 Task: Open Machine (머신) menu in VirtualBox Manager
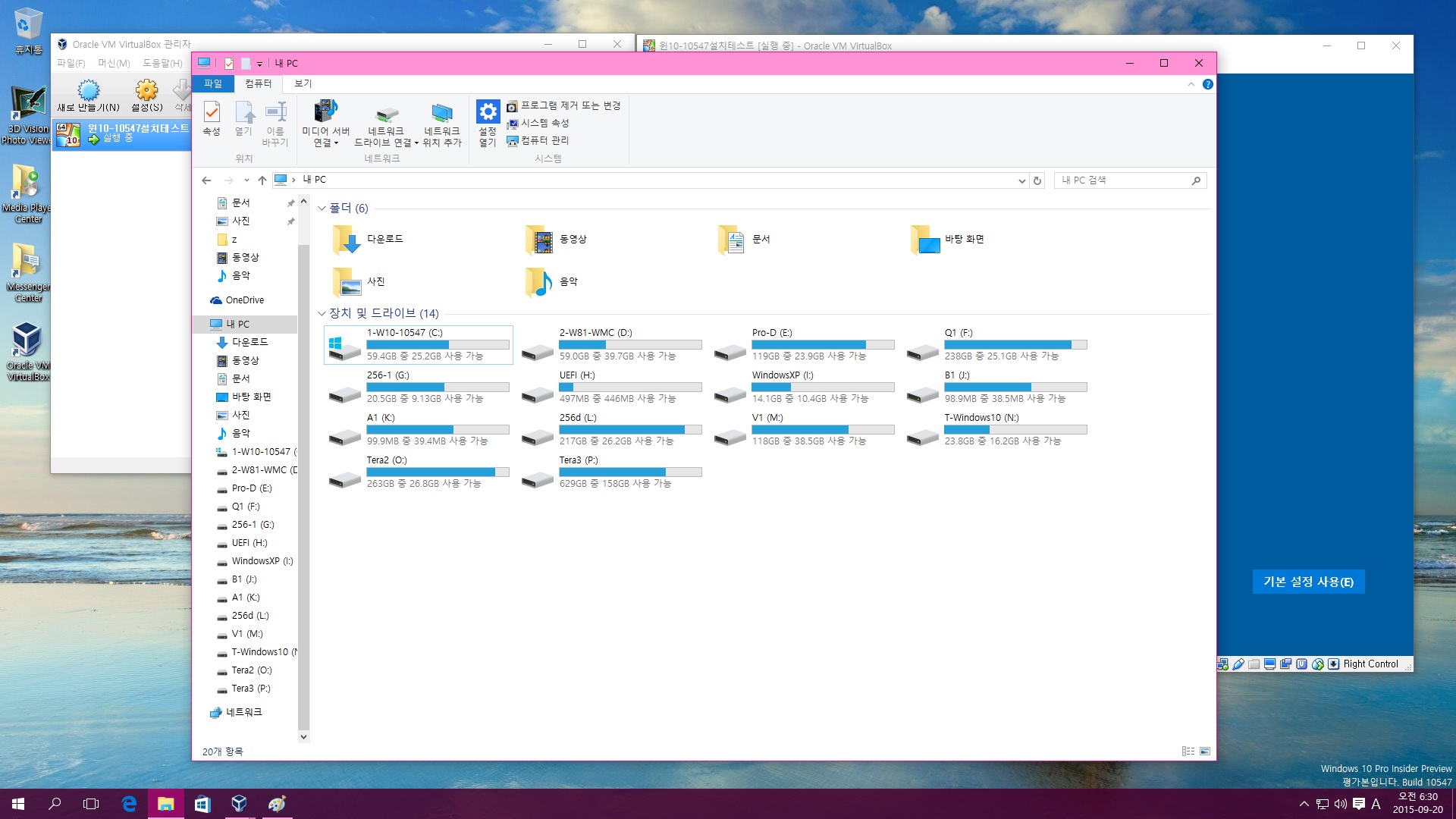[x=114, y=63]
